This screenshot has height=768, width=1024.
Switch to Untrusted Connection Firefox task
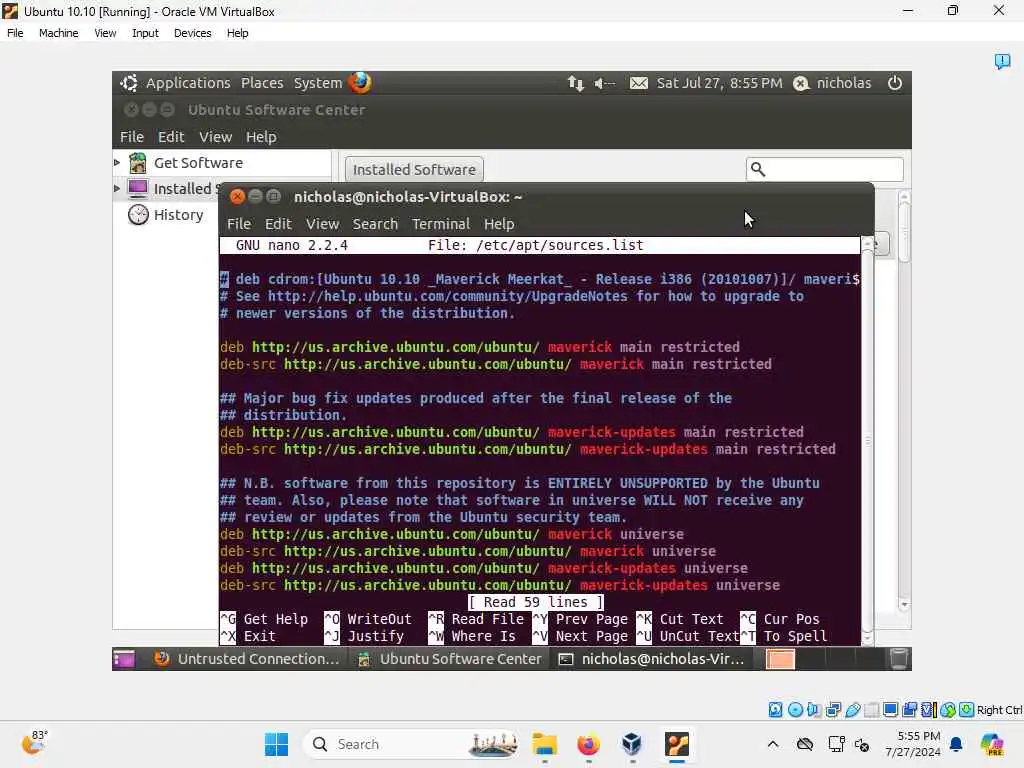[x=247, y=659]
